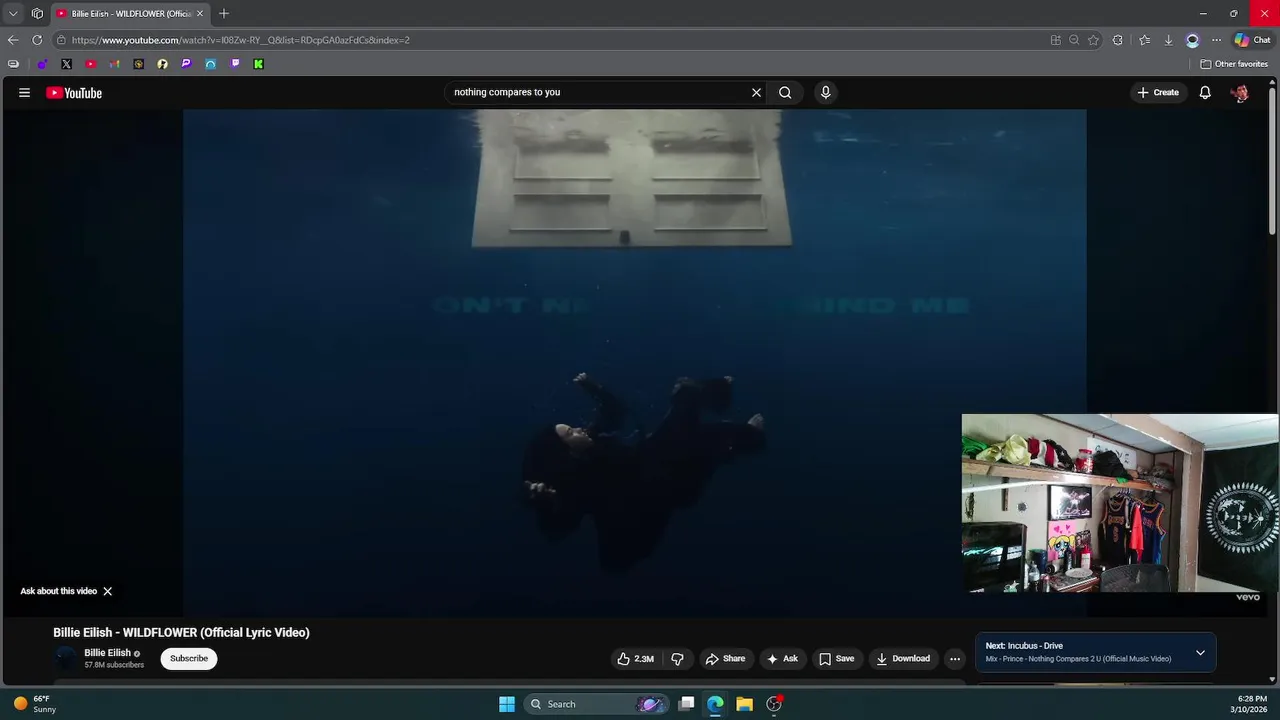Open browser settings and more menu

coord(1216,40)
